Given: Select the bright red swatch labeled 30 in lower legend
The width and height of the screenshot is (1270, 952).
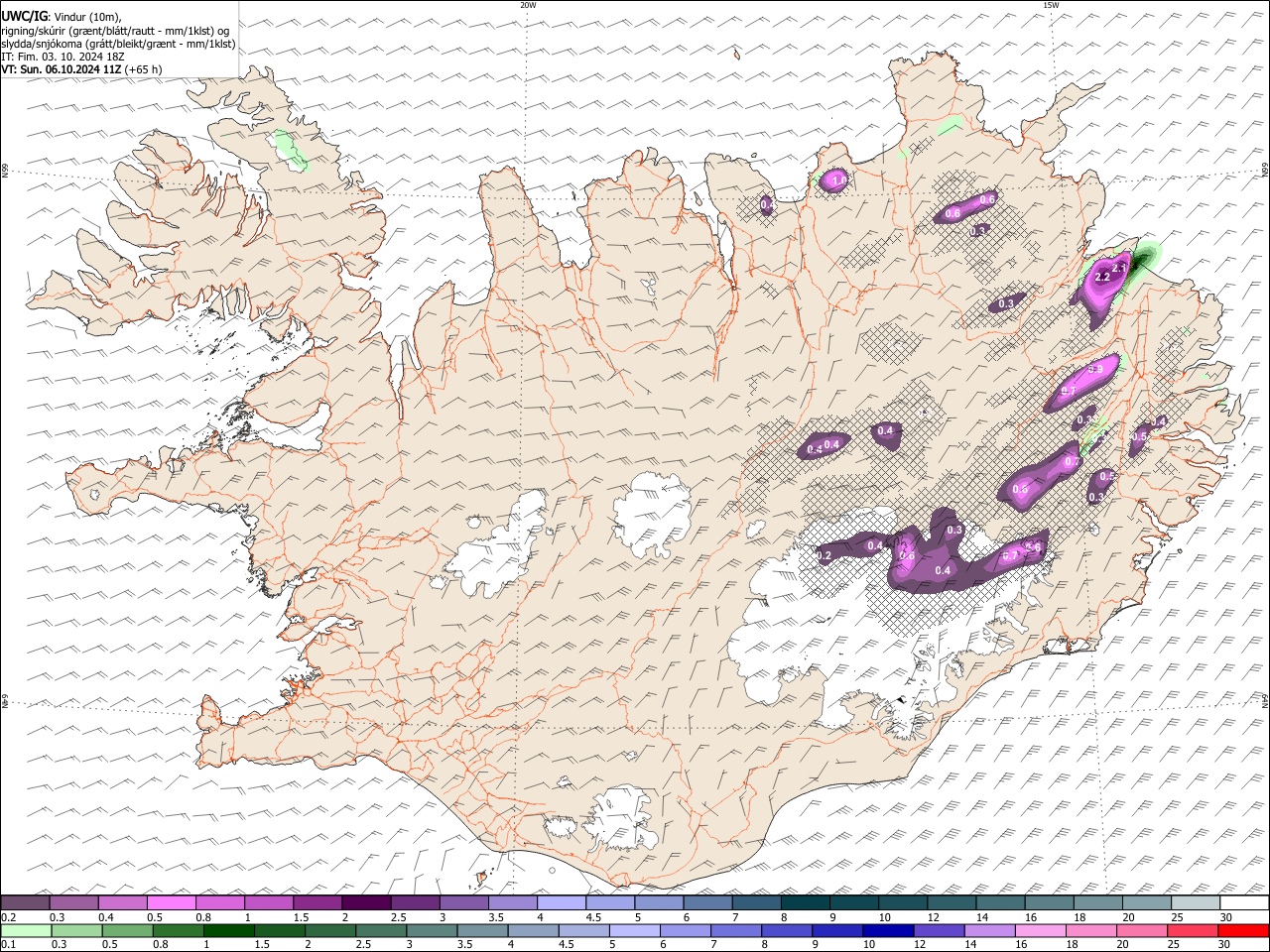Looking at the screenshot, I should pos(1242,931).
